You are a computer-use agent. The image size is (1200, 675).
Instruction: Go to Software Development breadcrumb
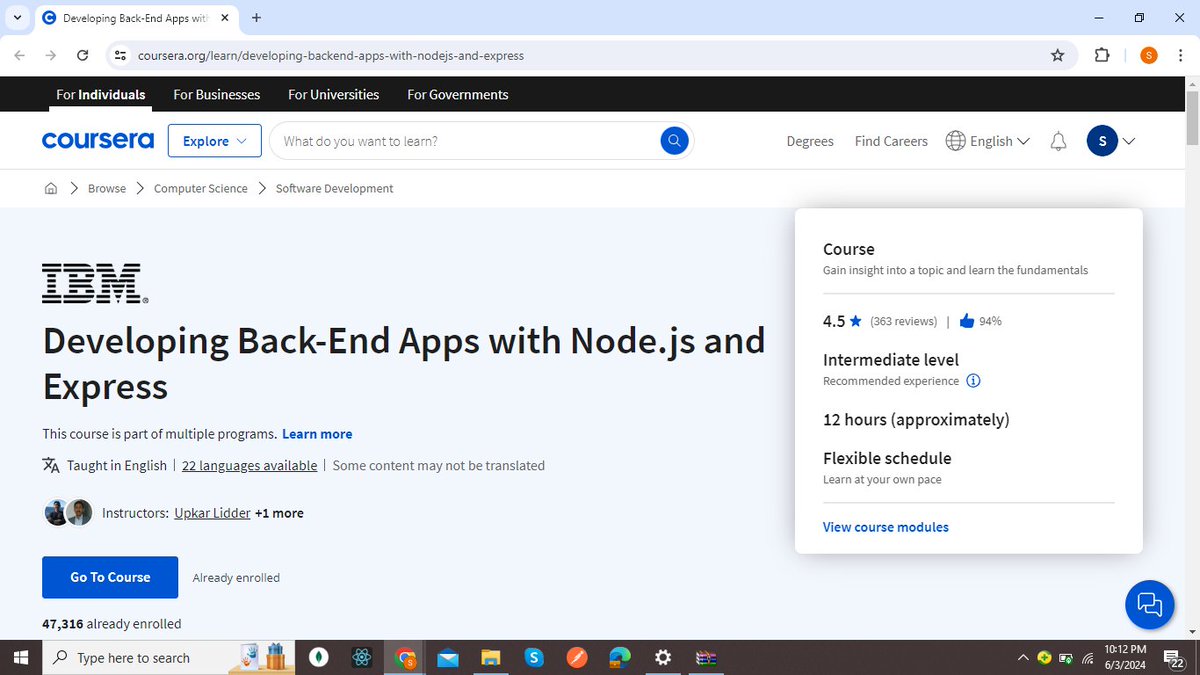click(x=334, y=188)
